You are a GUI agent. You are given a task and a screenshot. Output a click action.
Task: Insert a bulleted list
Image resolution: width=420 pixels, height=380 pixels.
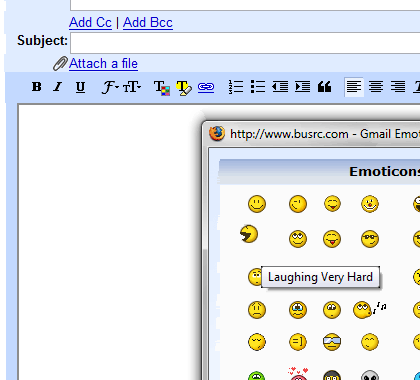258,87
